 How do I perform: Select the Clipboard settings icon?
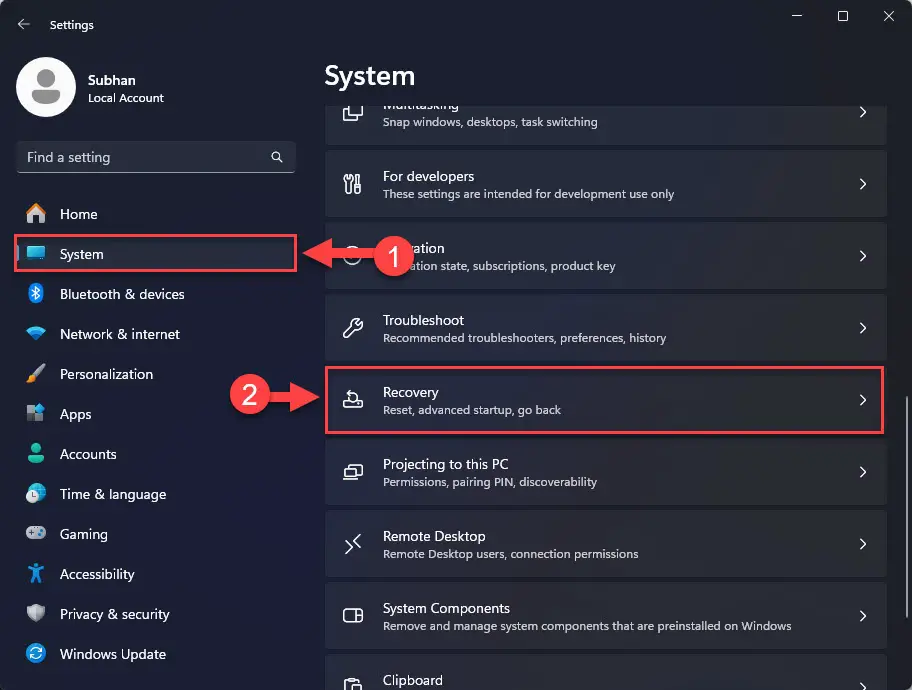352,682
